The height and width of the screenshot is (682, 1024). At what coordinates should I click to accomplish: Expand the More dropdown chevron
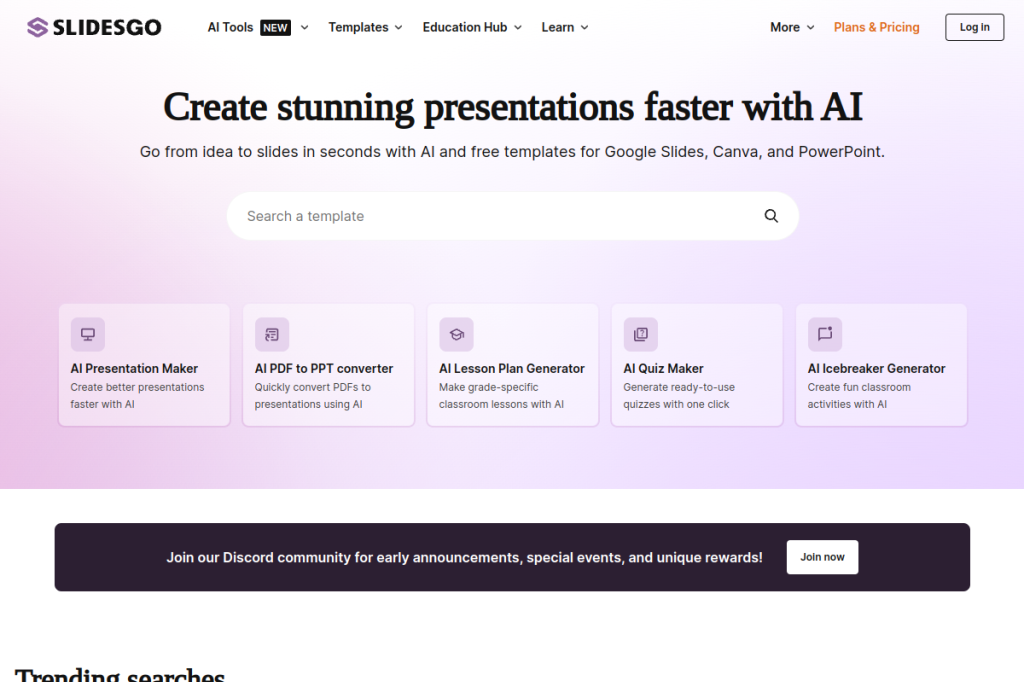(x=810, y=27)
